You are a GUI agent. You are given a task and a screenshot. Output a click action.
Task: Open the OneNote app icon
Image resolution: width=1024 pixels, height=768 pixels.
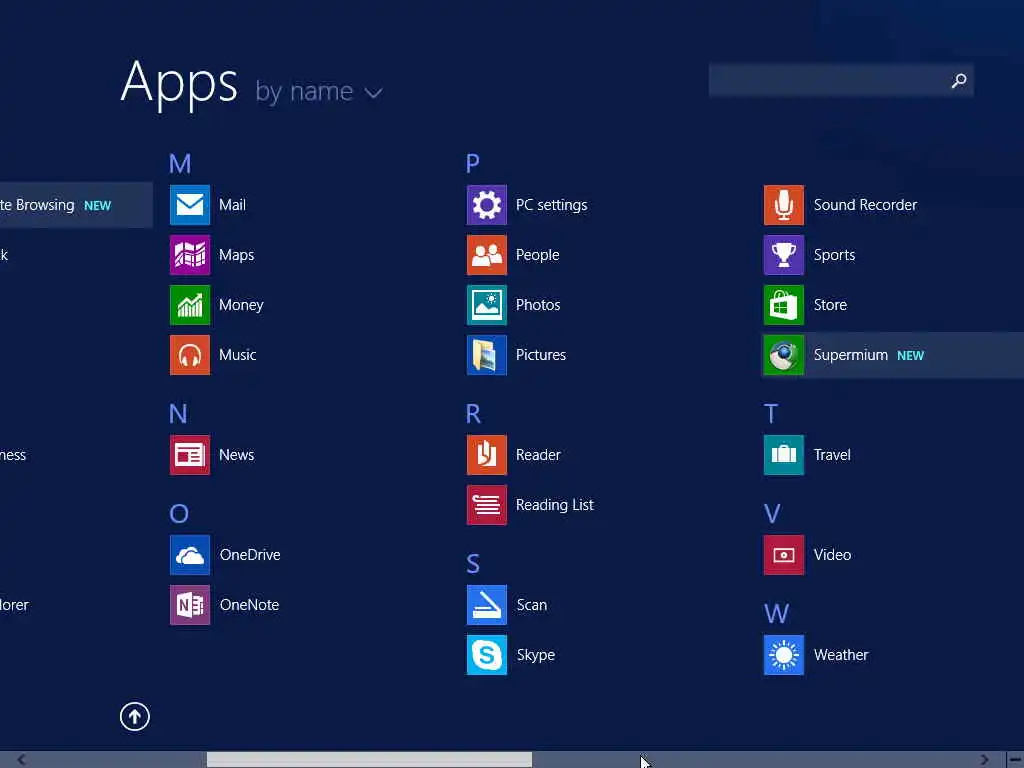(x=190, y=605)
